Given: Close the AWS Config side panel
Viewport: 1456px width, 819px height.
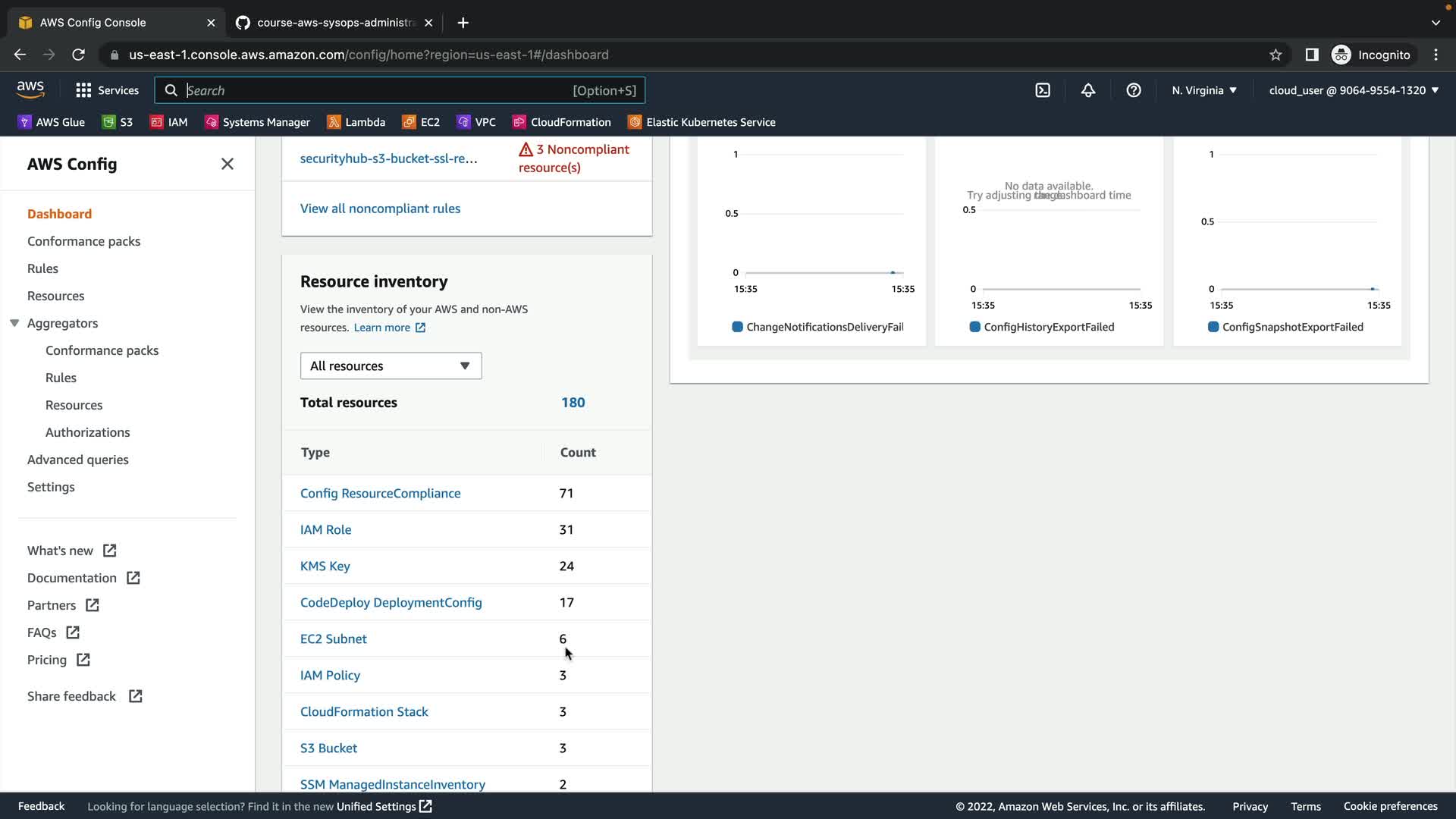Looking at the screenshot, I should coord(227,164).
